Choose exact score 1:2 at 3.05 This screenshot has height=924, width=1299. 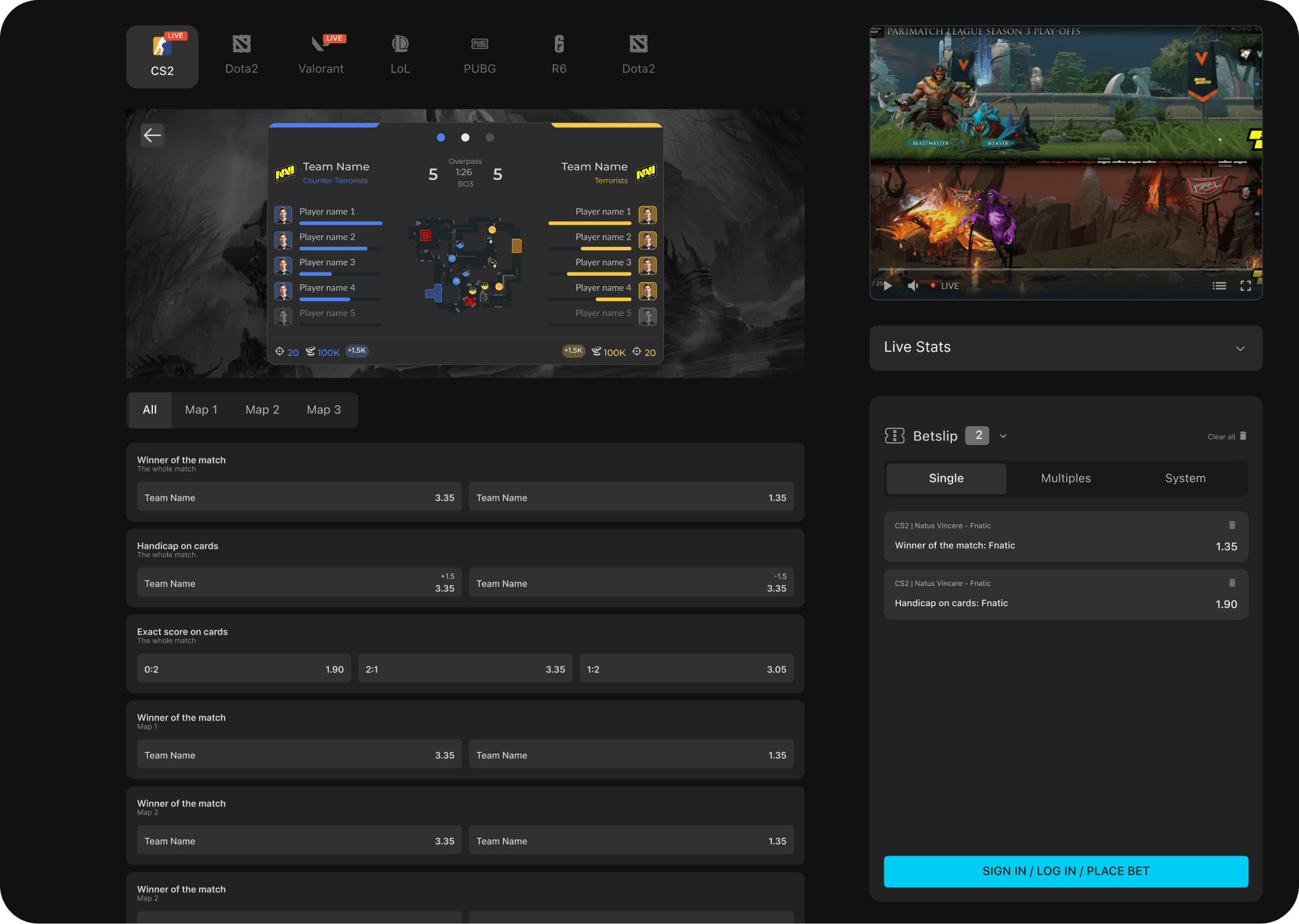pos(687,669)
